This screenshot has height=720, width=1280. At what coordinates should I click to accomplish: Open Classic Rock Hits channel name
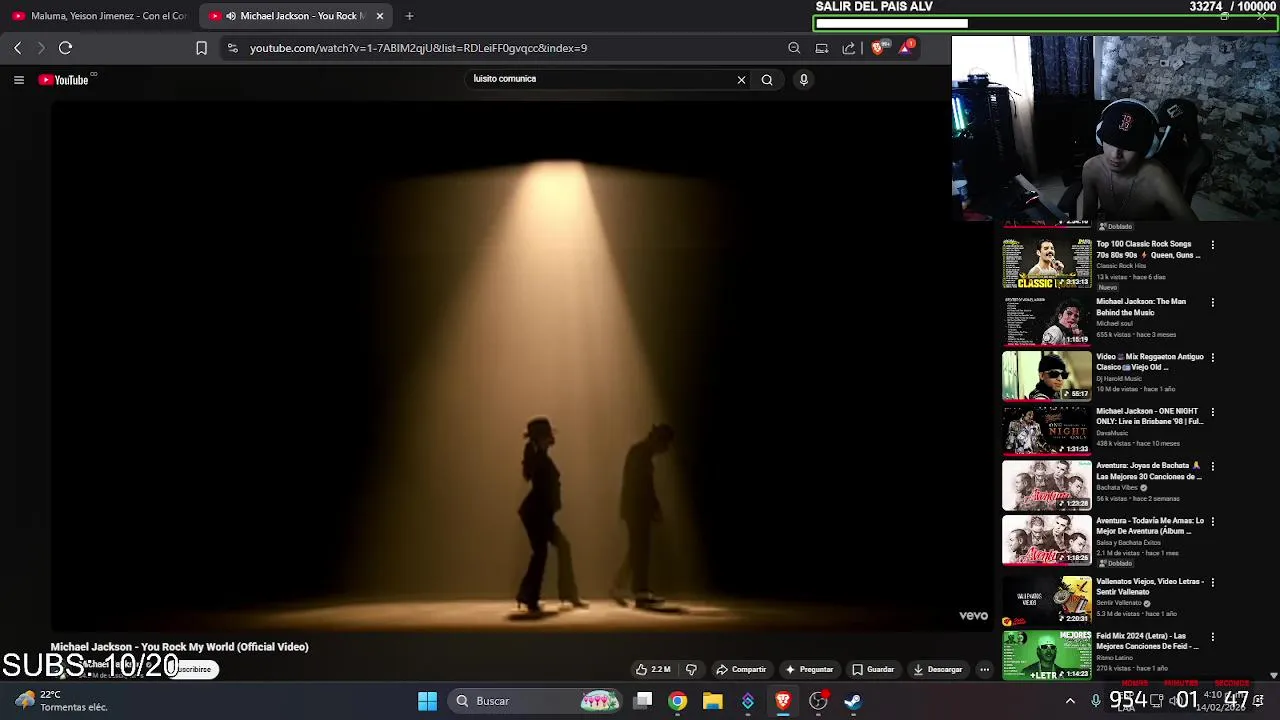1121,266
